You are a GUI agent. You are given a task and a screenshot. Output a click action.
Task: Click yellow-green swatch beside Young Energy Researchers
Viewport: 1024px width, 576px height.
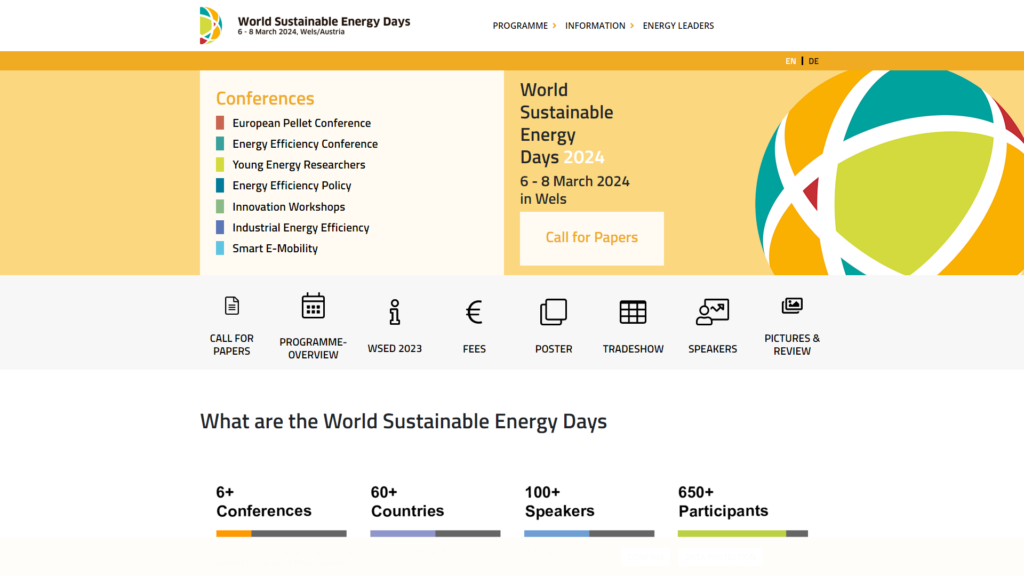click(x=220, y=165)
